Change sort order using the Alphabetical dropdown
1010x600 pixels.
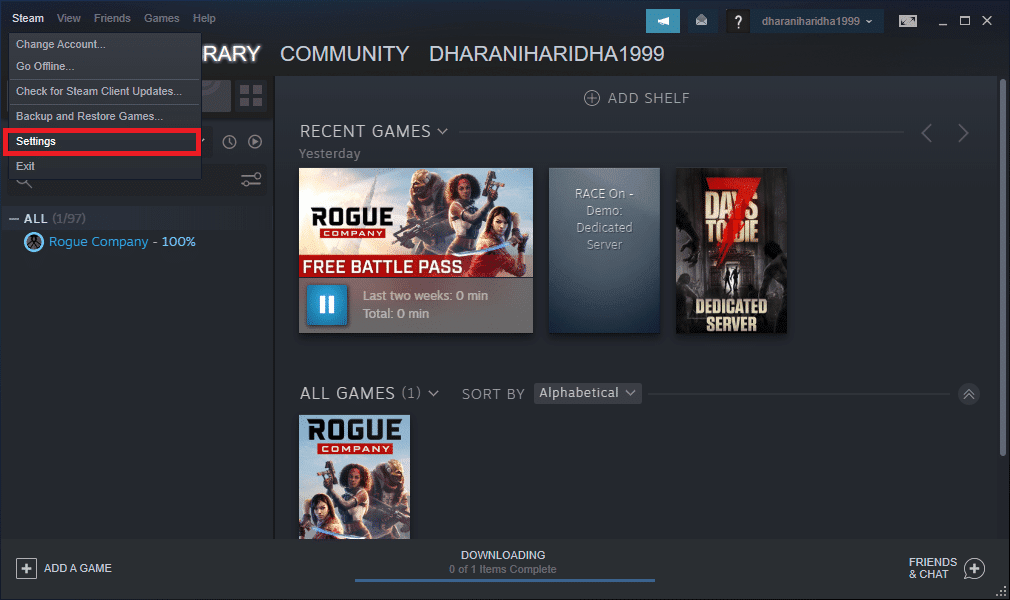pyautogui.click(x=588, y=393)
